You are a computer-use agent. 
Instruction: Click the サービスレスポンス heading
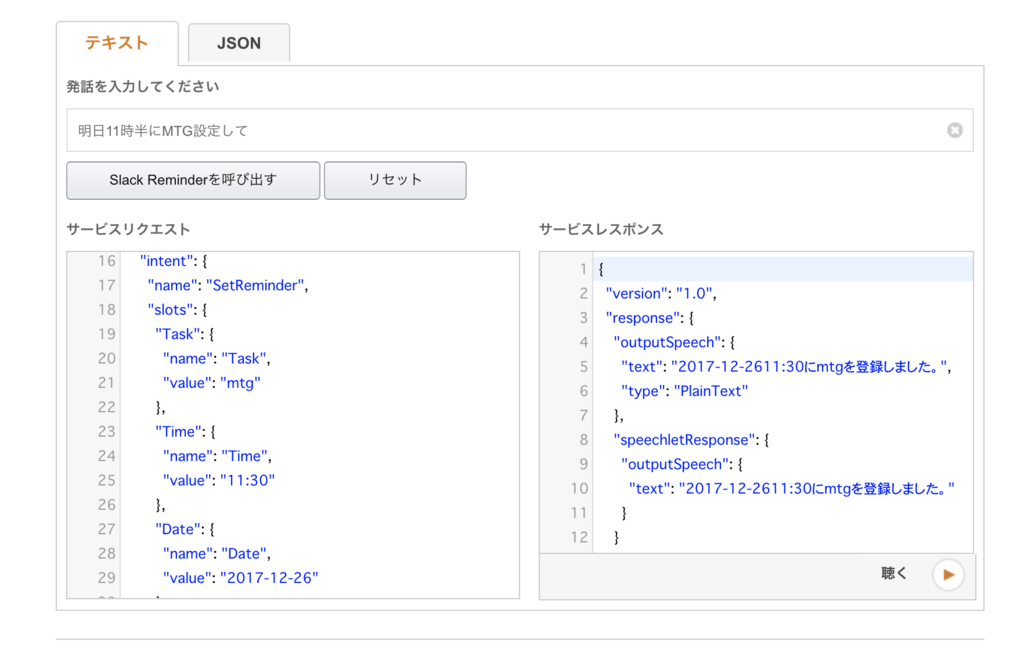point(601,229)
